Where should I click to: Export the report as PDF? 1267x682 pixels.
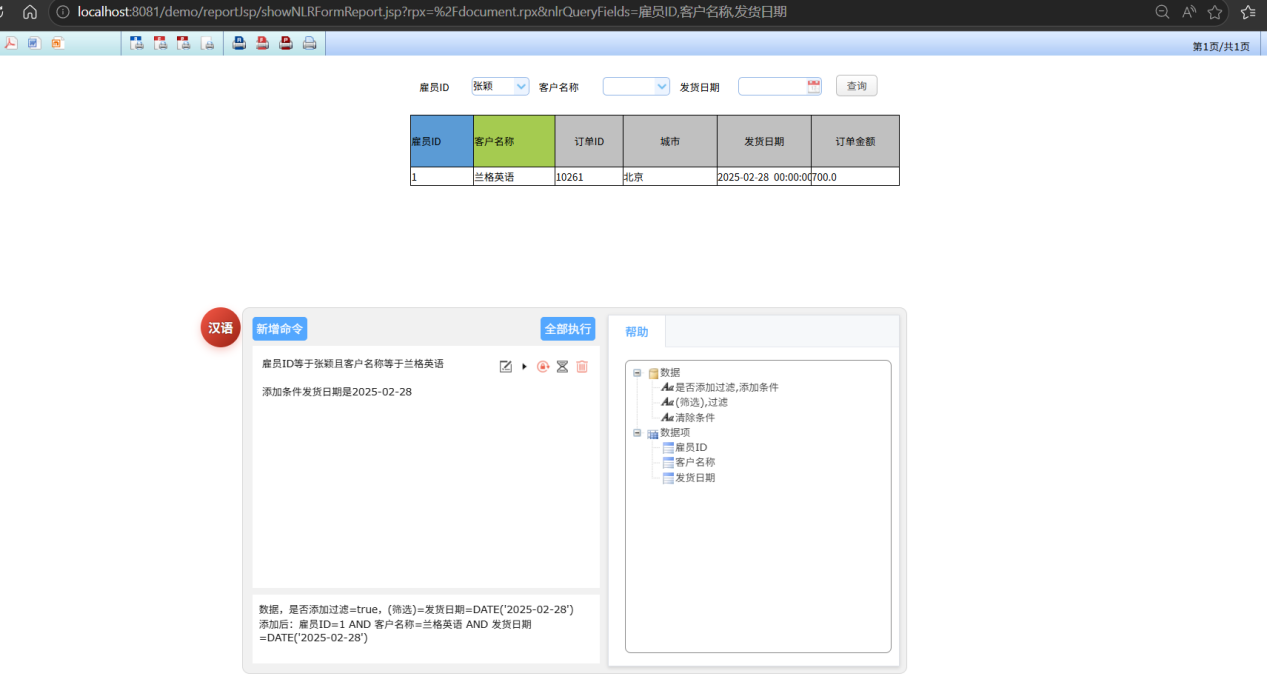pos(11,43)
